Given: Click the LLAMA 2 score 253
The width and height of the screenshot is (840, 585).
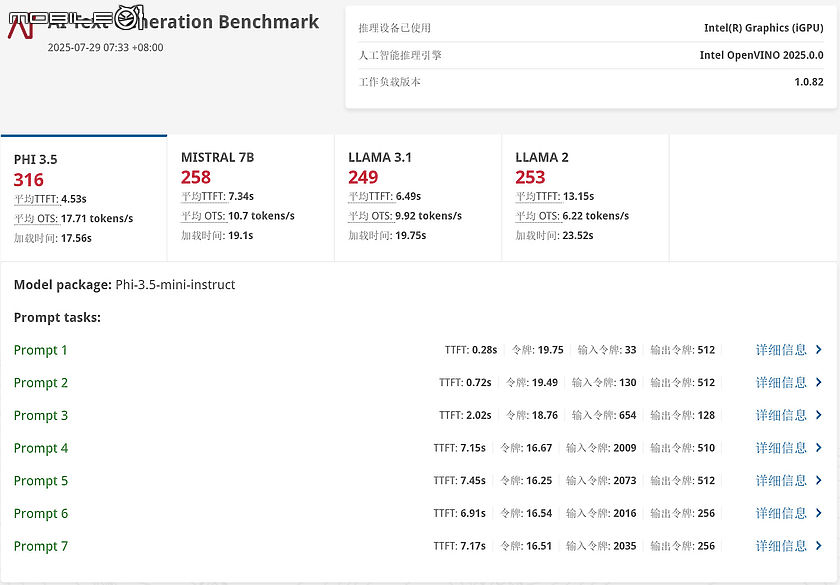Looking at the screenshot, I should pyautogui.click(x=530, y=177).
